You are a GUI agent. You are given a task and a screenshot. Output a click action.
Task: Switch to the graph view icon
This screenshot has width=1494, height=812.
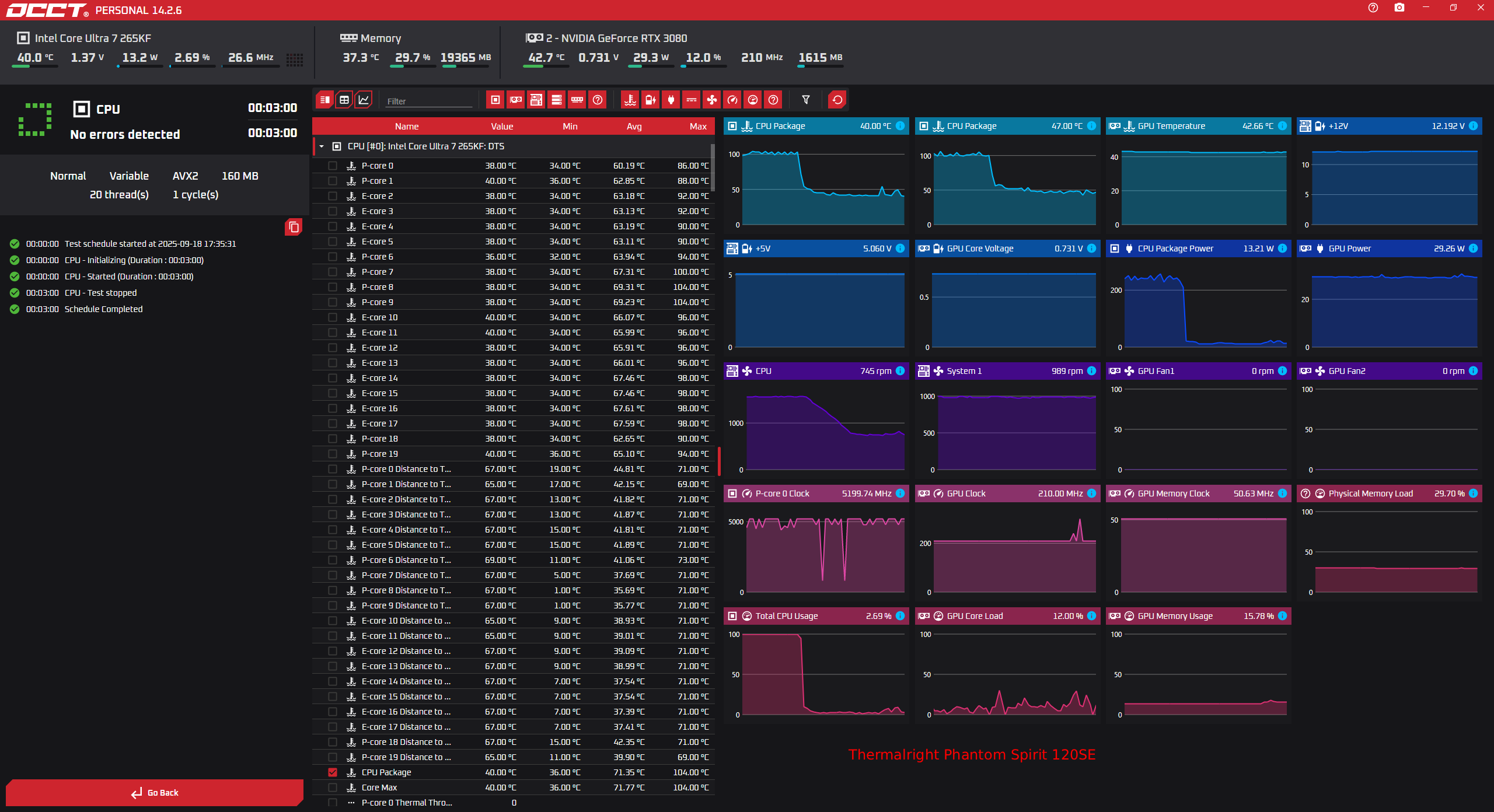coord(364,100)
